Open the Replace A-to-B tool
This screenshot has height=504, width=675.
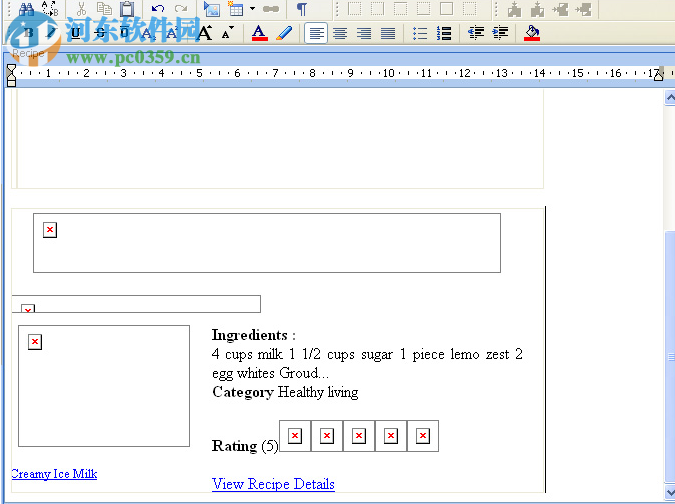[50, 9]
